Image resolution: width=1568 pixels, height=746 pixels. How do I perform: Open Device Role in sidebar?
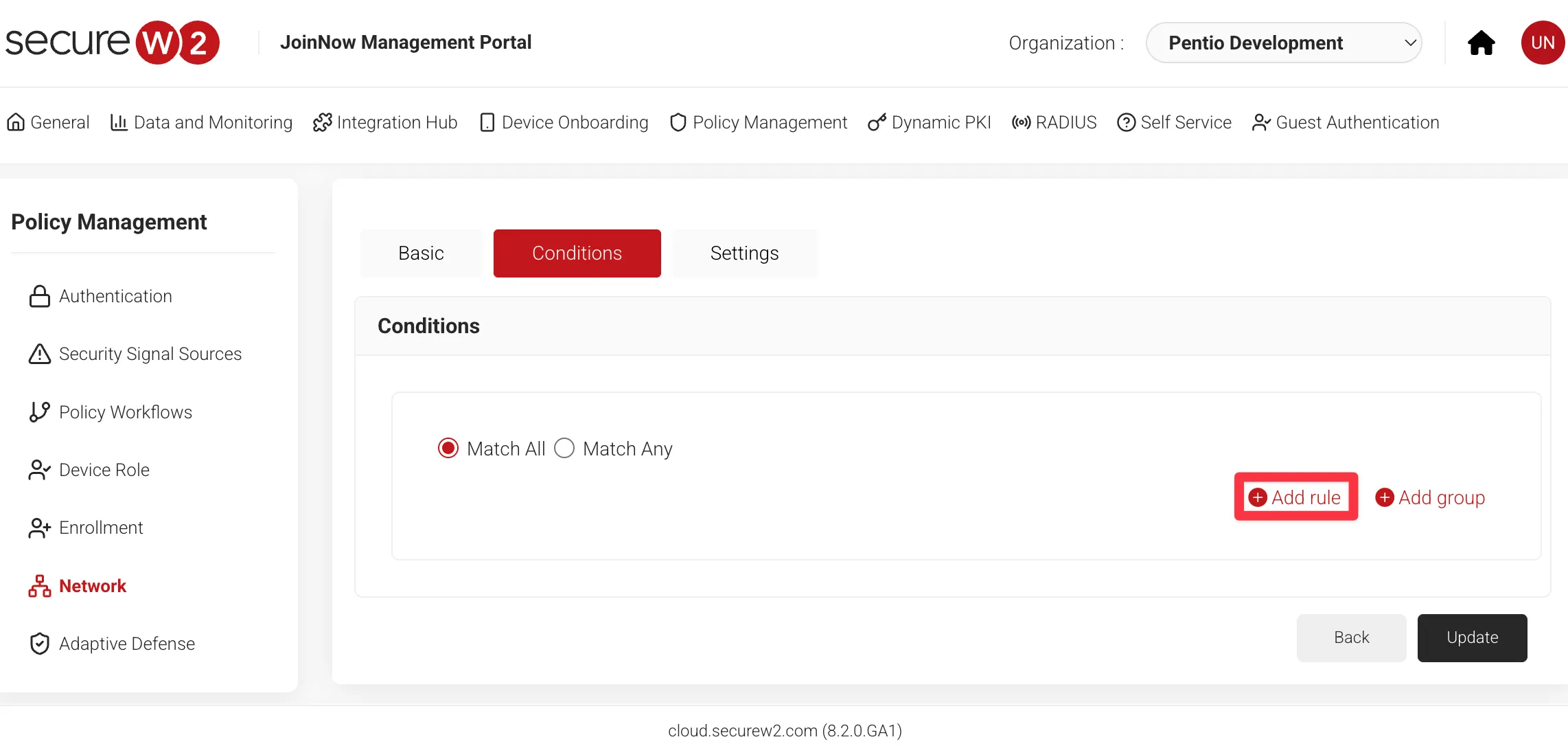[x=104, y=470]
